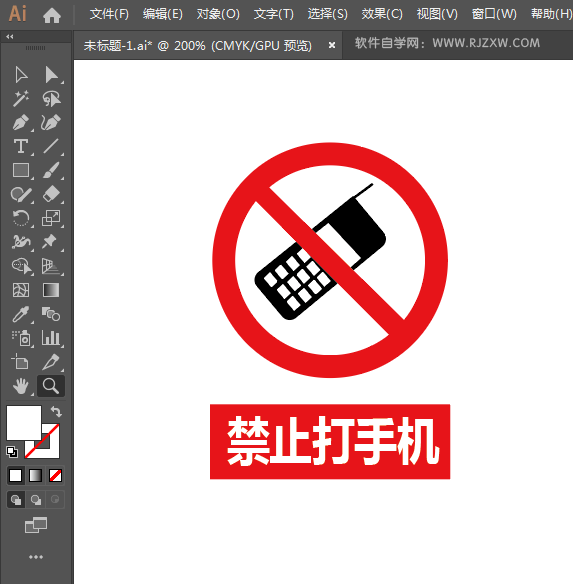Select the Curvature tool
The width and height of the screenshot is (573, 584).
[x=51, y=123]
